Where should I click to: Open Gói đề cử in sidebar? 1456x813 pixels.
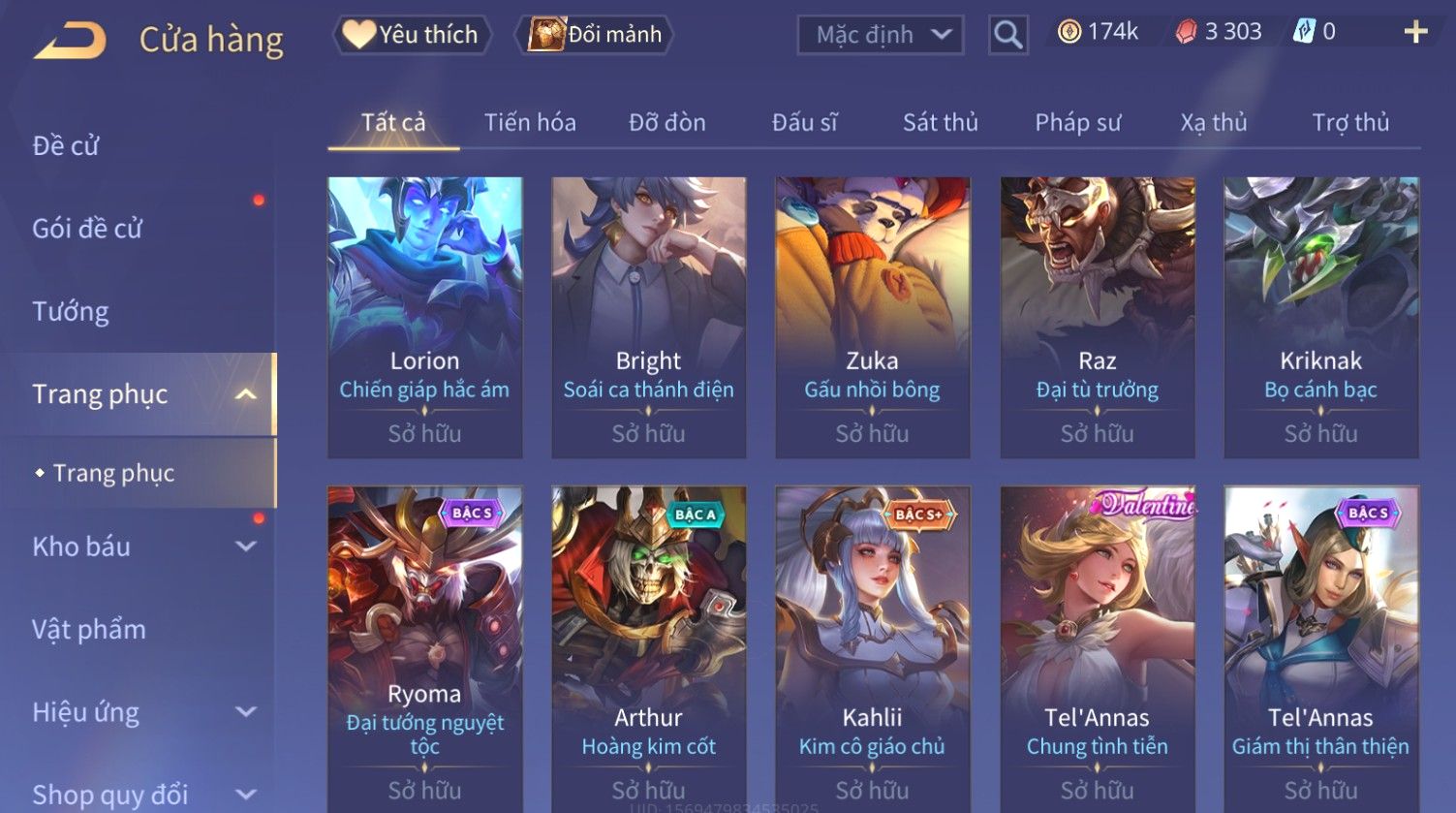pyautogui.click(x=87, y=229)
